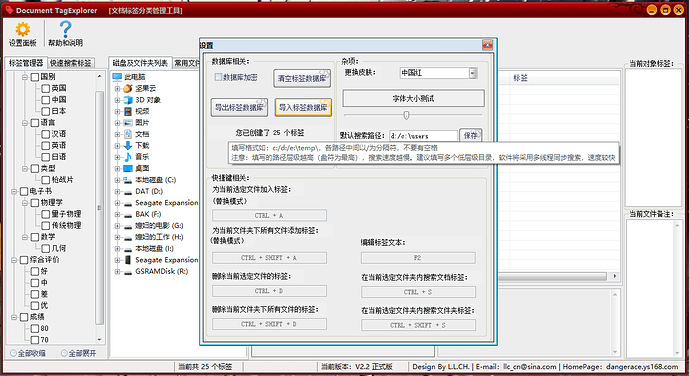Click the CTRL + S shortcut field
This screenshot has height=376, width=689.
(x=418, y=292)
